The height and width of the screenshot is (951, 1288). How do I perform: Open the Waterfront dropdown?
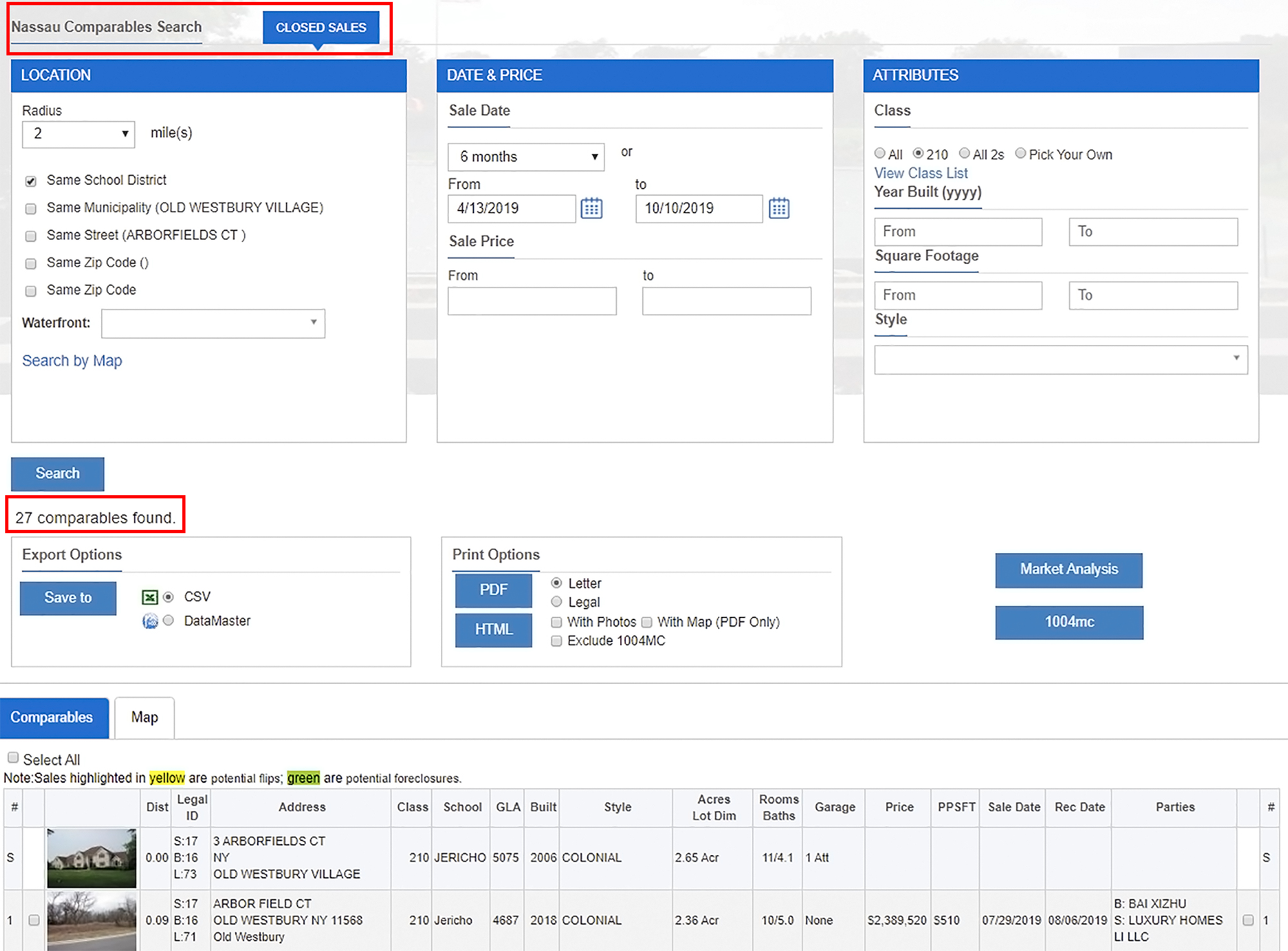click(x=213, y=323)
